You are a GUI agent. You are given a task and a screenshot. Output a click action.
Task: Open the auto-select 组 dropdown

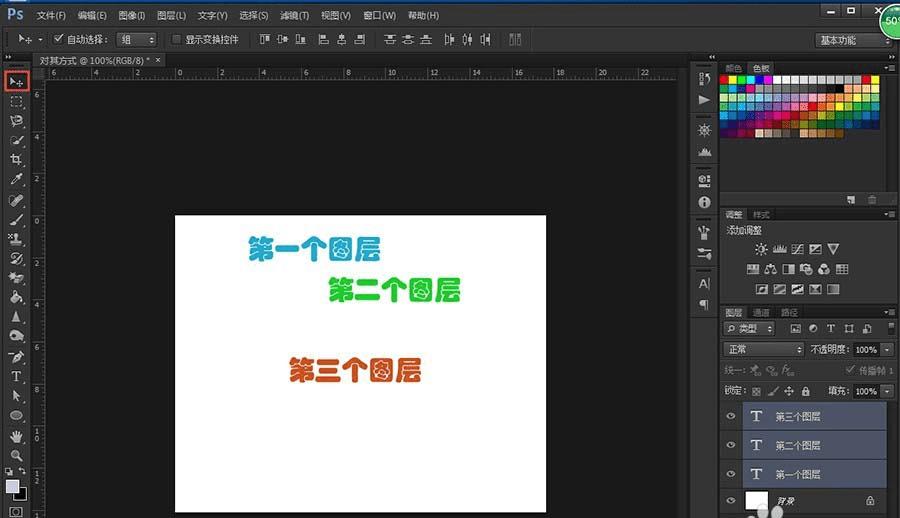137,40
